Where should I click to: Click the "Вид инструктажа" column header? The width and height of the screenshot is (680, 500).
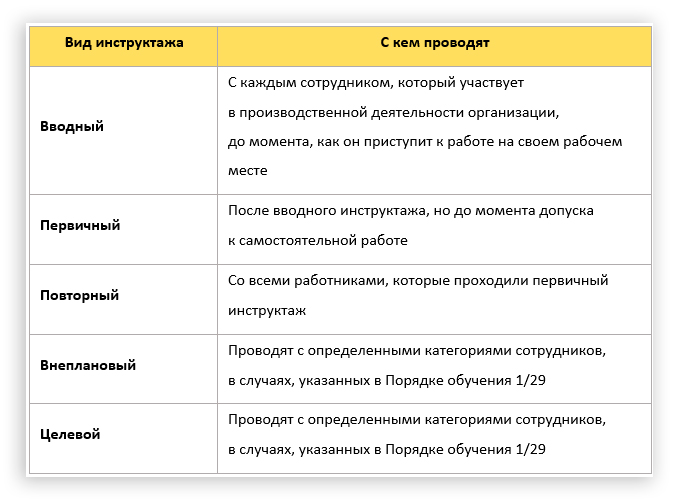pos(124,44)
